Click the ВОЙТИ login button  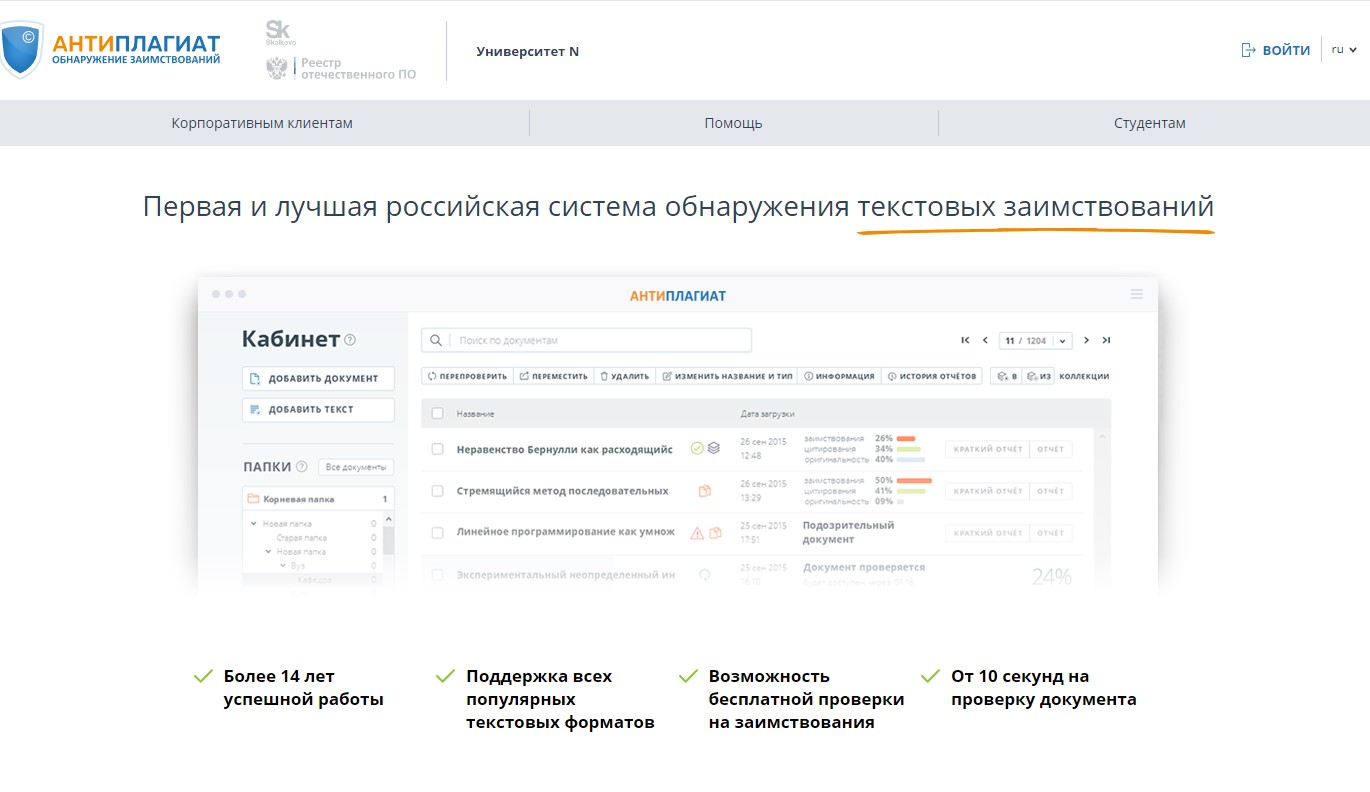1275,50
